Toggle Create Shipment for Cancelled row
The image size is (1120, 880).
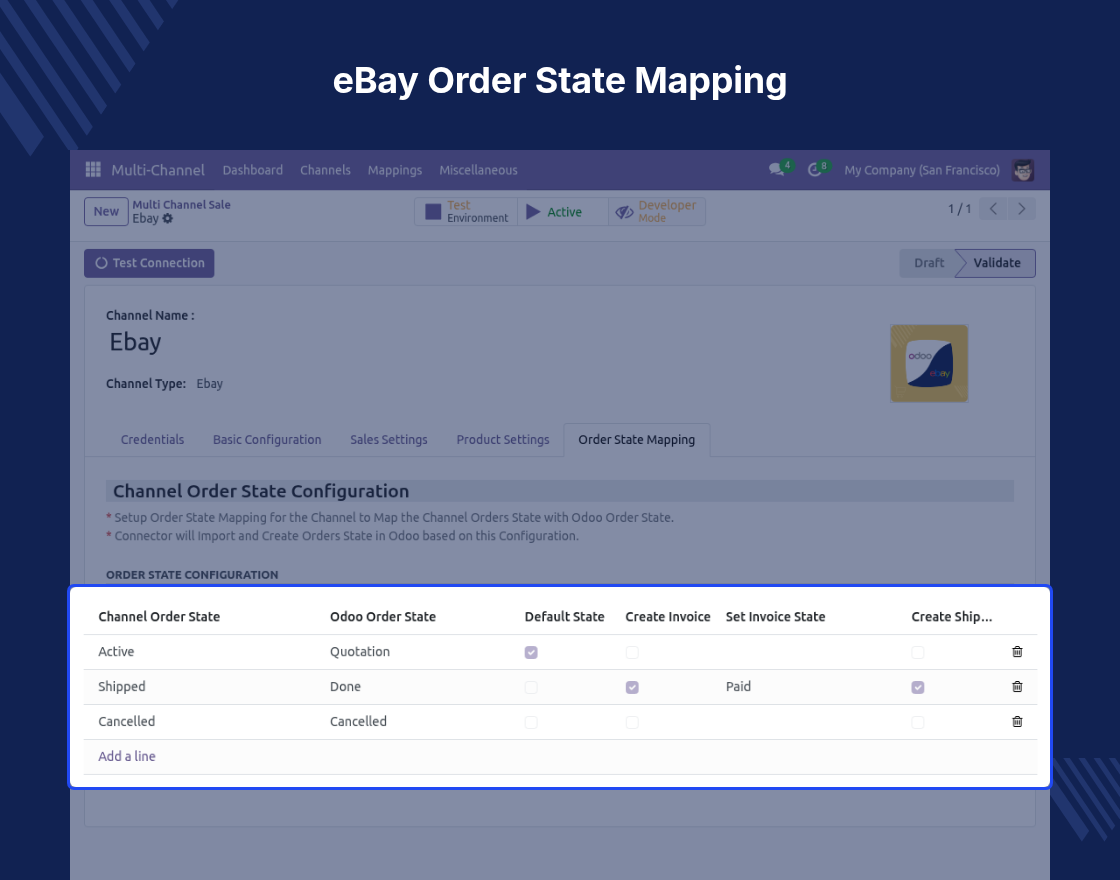918,722
